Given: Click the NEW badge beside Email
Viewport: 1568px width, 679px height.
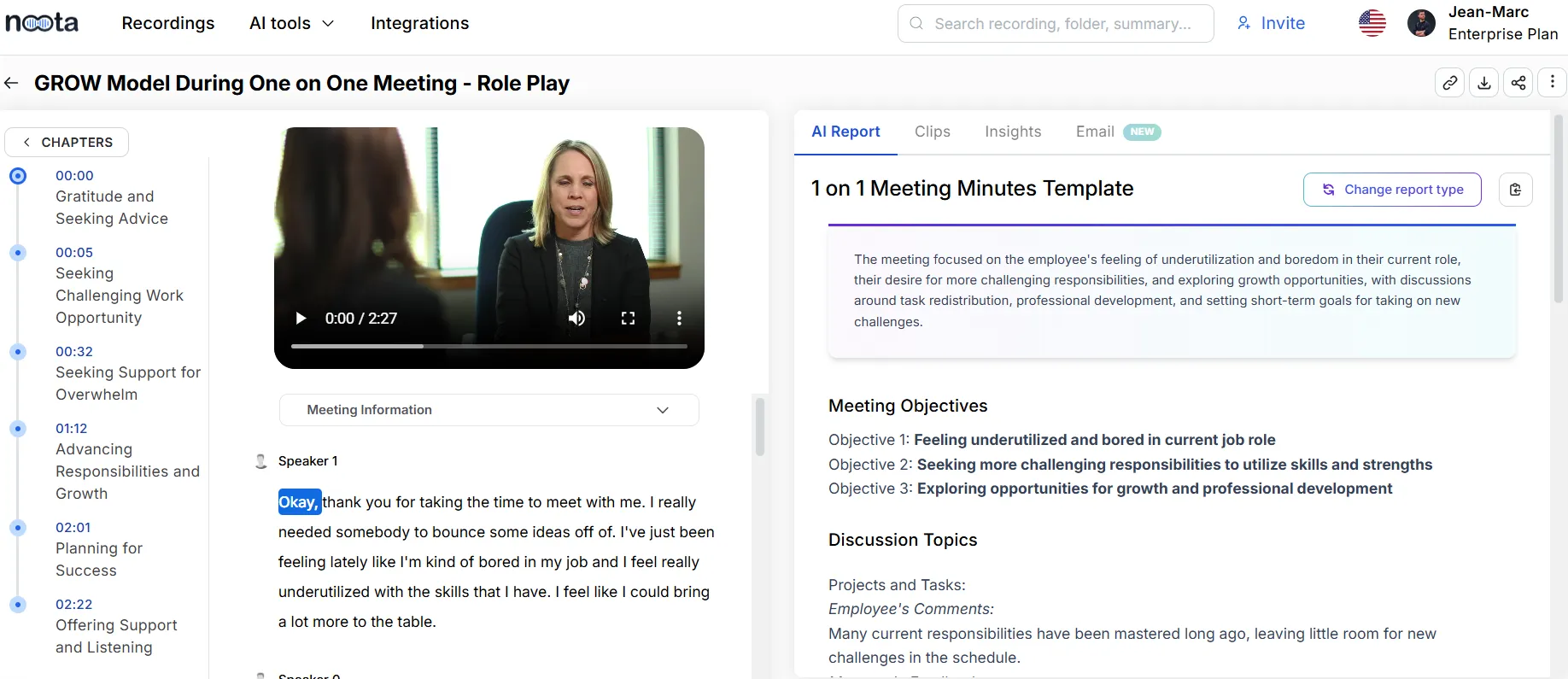Looking at the screenshot, I should (1142, 132).
